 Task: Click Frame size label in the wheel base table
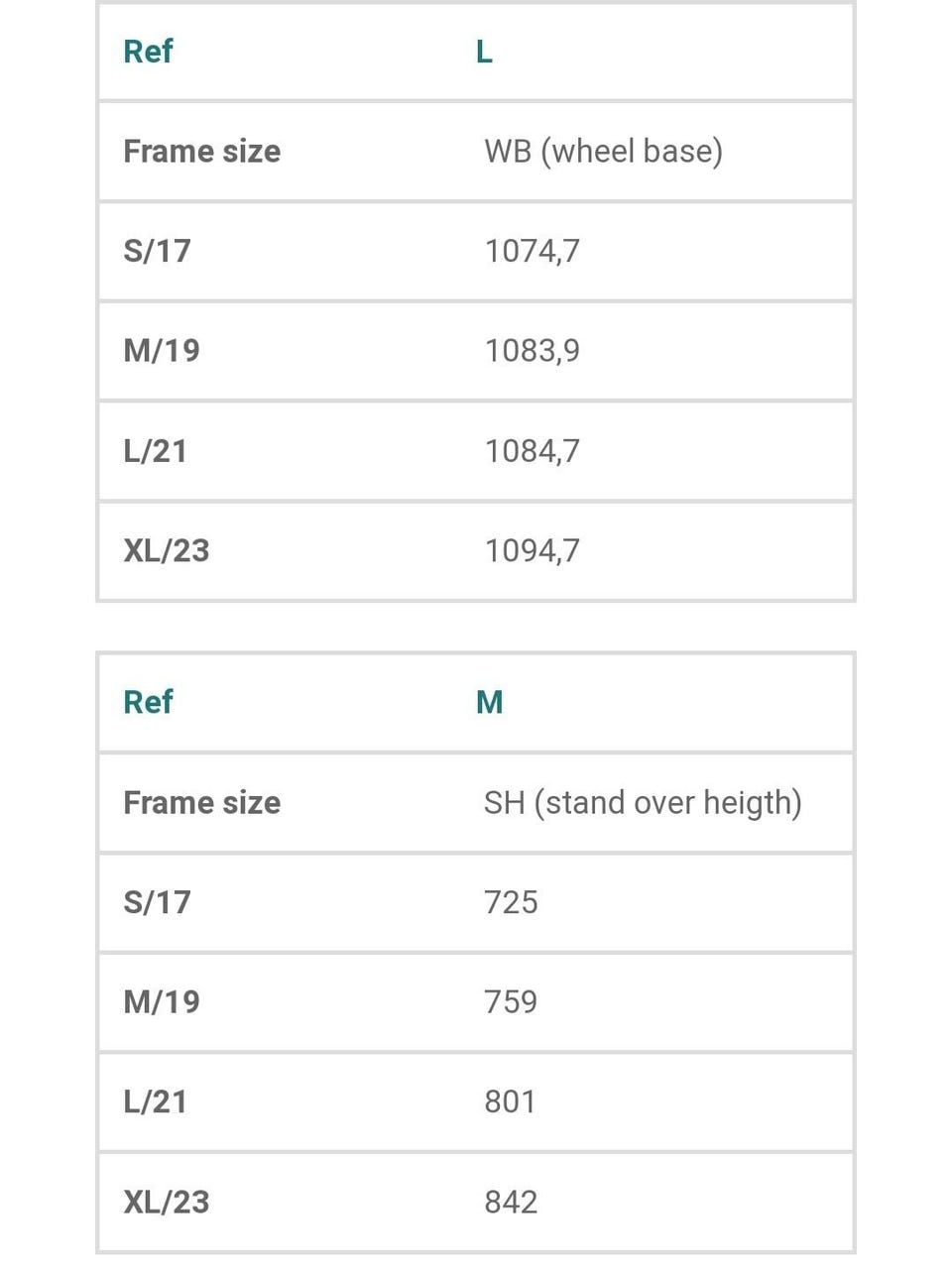coord(201,152)
